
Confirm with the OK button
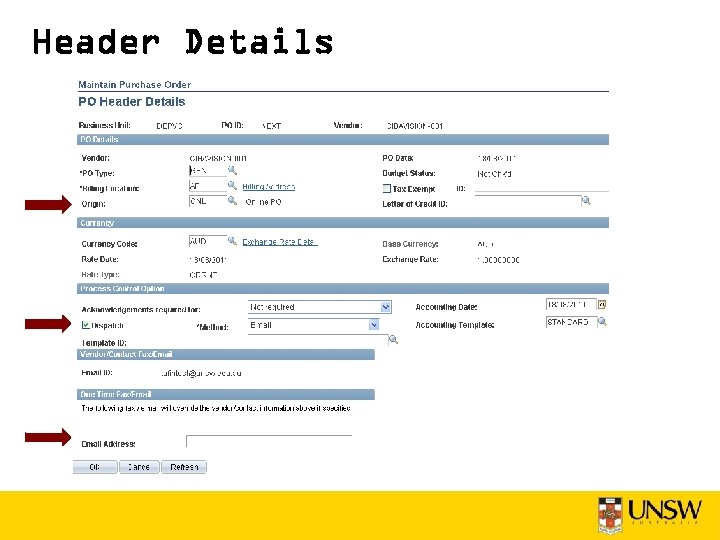[x=95, y=467]
